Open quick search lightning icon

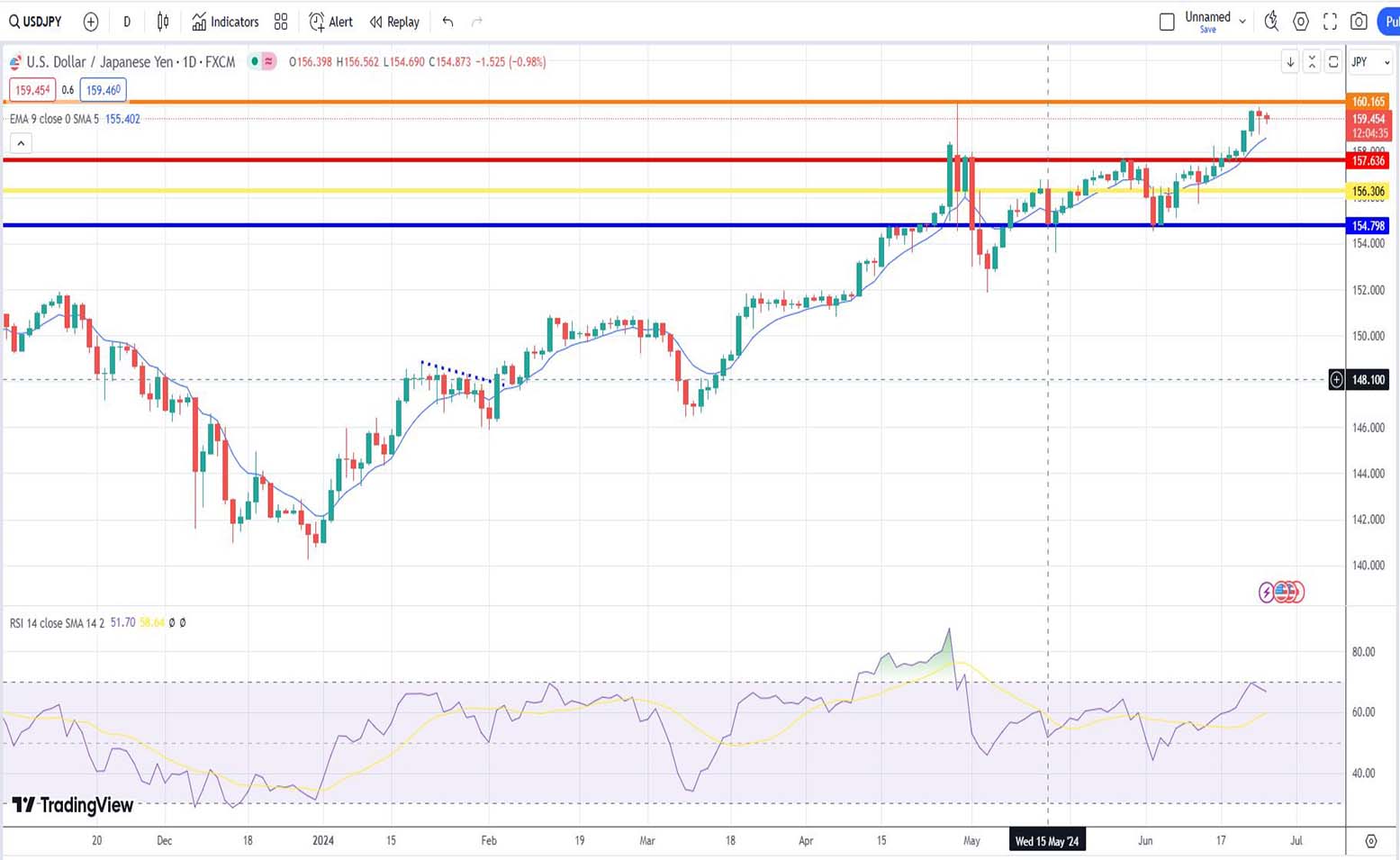coord(1271,22)
